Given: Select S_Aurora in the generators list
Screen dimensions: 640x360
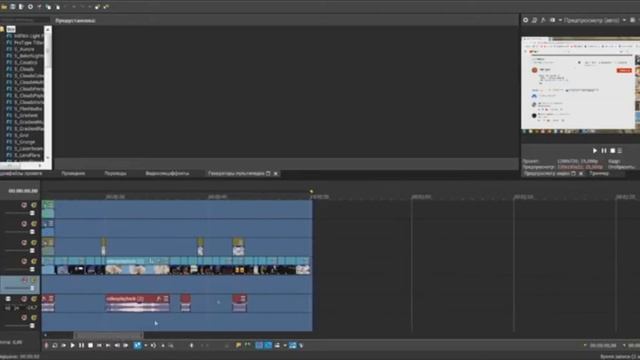Looking at the screenshot, I should point(25,49).
